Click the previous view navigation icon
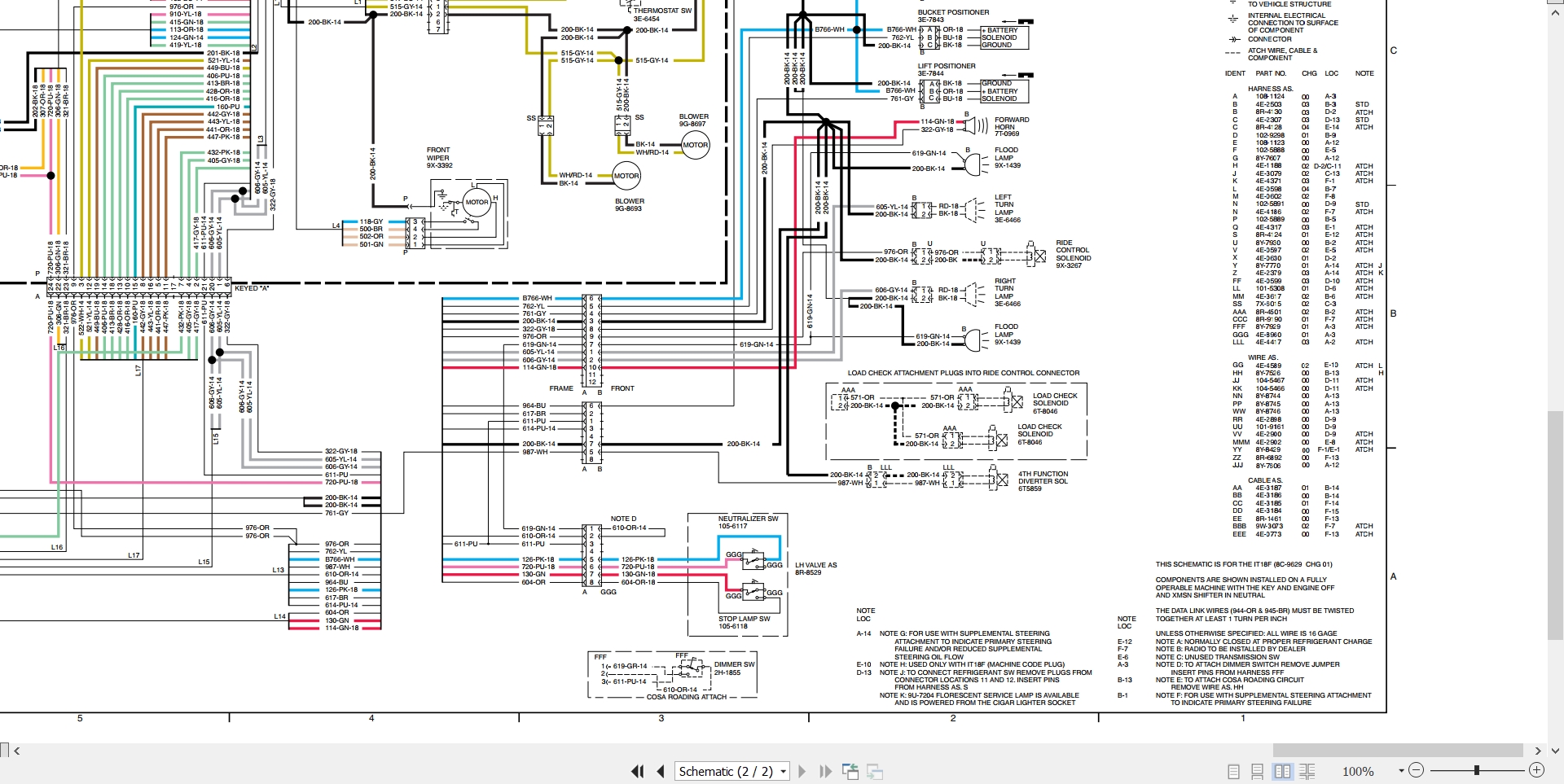This screenshot has height=784, width=1564. point(850,771)
